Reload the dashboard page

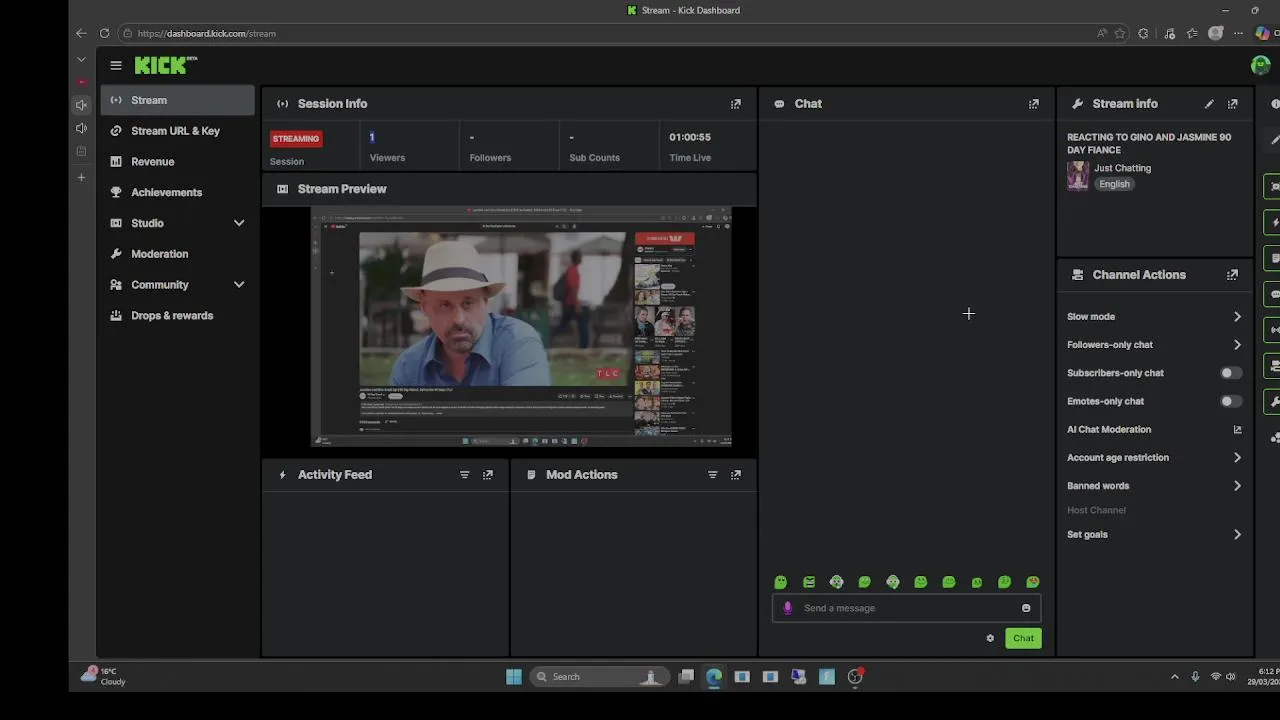click(x=104, y=33)
